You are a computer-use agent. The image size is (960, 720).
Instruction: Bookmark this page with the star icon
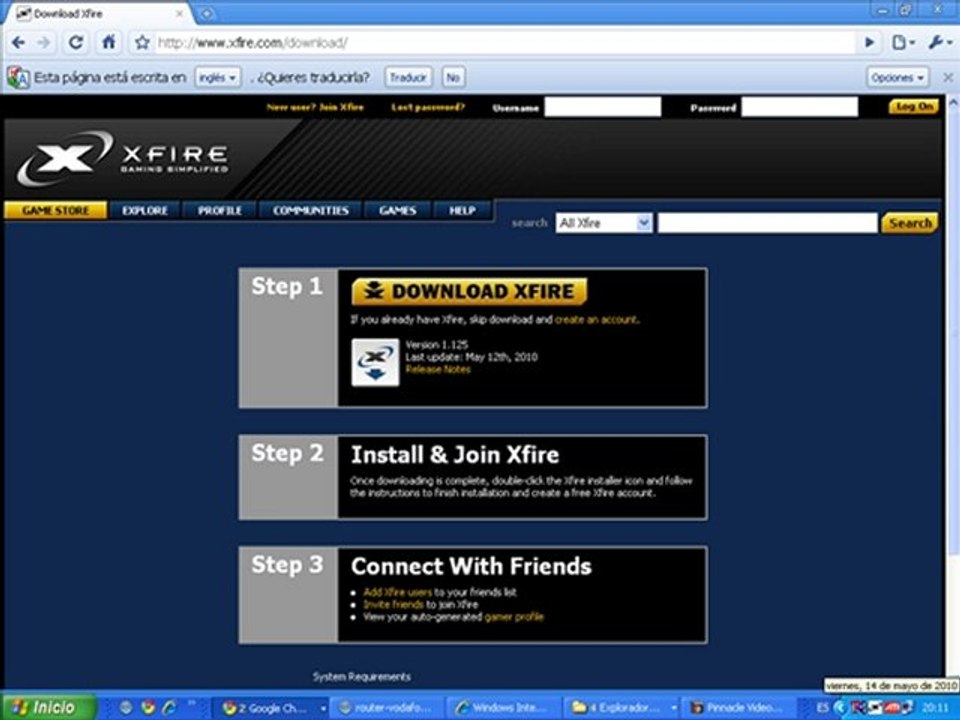(x=142, y=42)
